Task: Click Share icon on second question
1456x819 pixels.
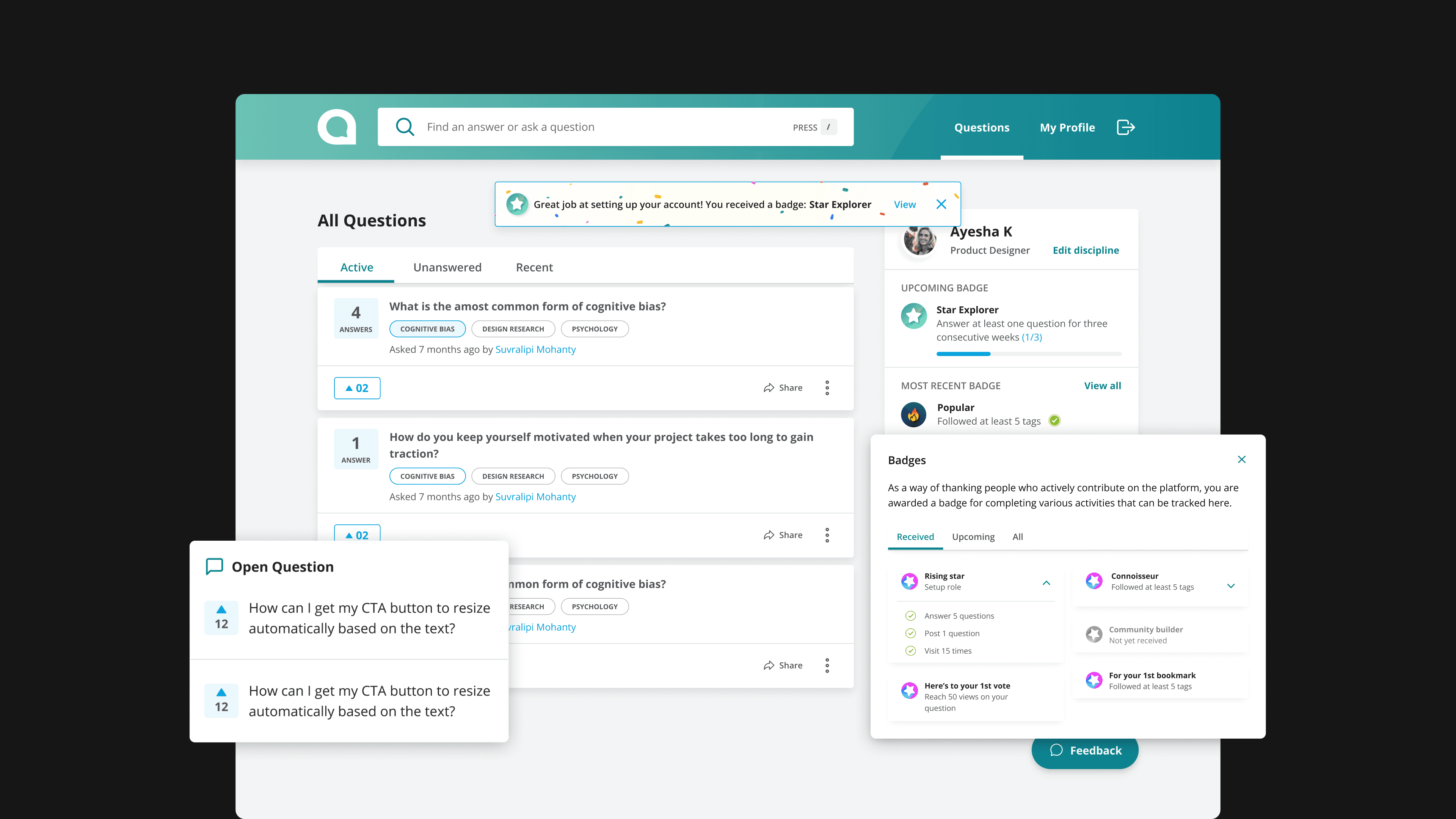Action: 769,535
